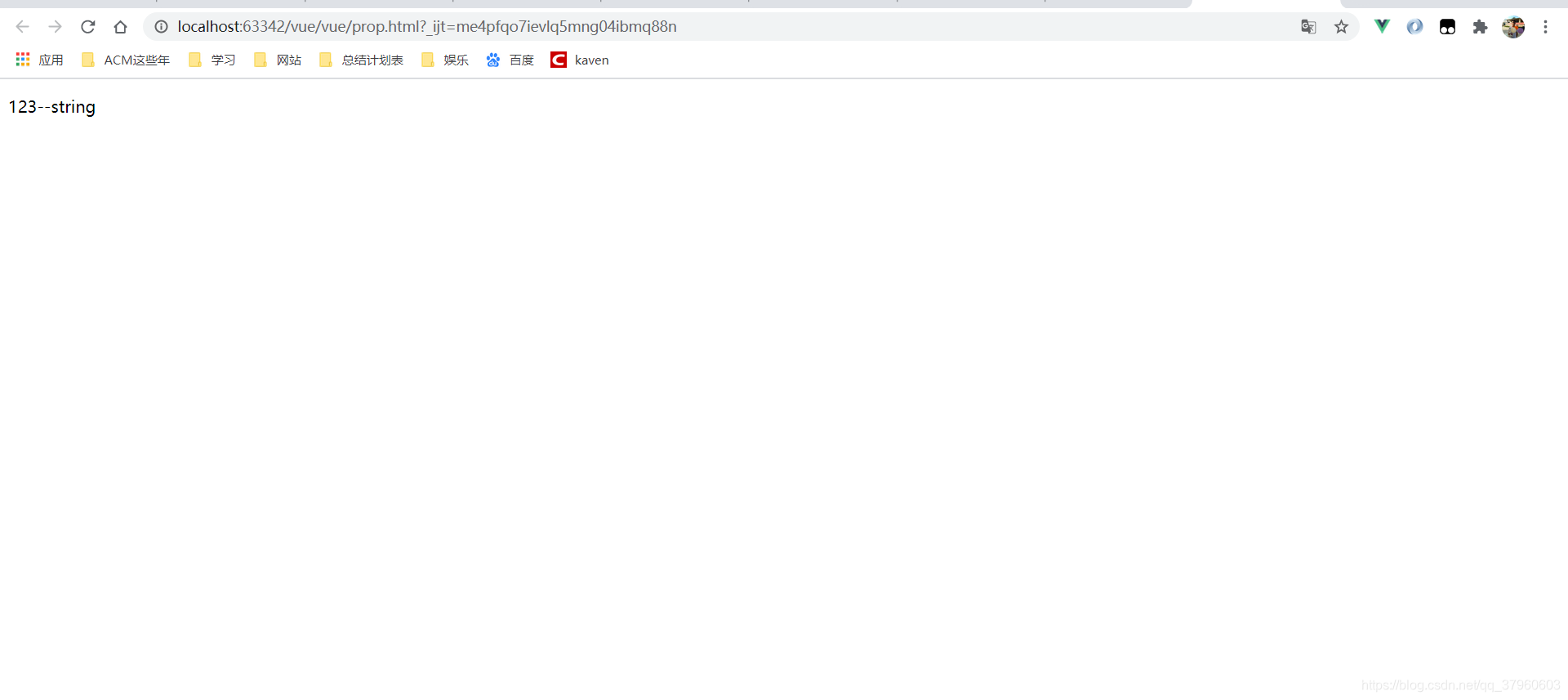Click the browser back arrow
Image resolution: width=1568 pixels, height=700 pixels.
[x=22, y=27]
